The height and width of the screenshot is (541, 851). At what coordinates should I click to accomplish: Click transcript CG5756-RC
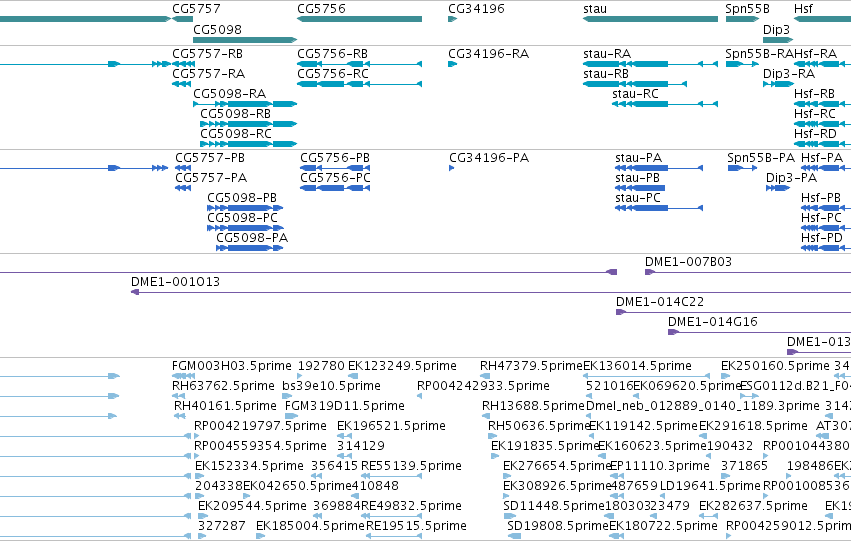pos(333,73)
